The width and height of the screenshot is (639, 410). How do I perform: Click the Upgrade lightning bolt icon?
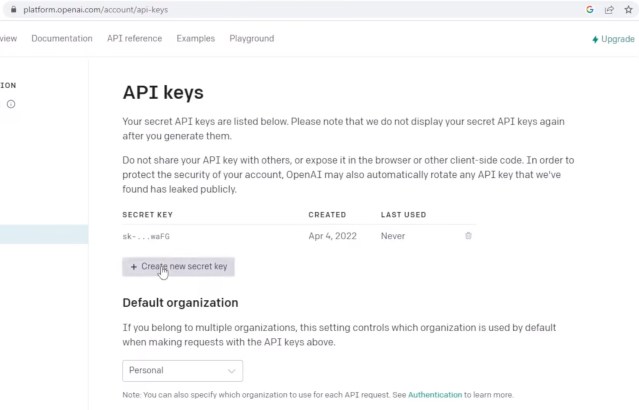[596, 39]
